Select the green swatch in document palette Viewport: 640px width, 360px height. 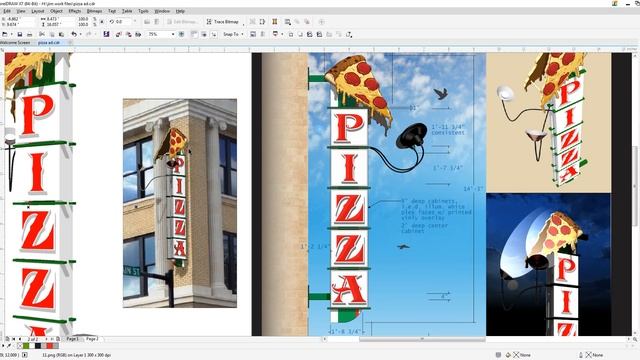click(x=27, y=346)
